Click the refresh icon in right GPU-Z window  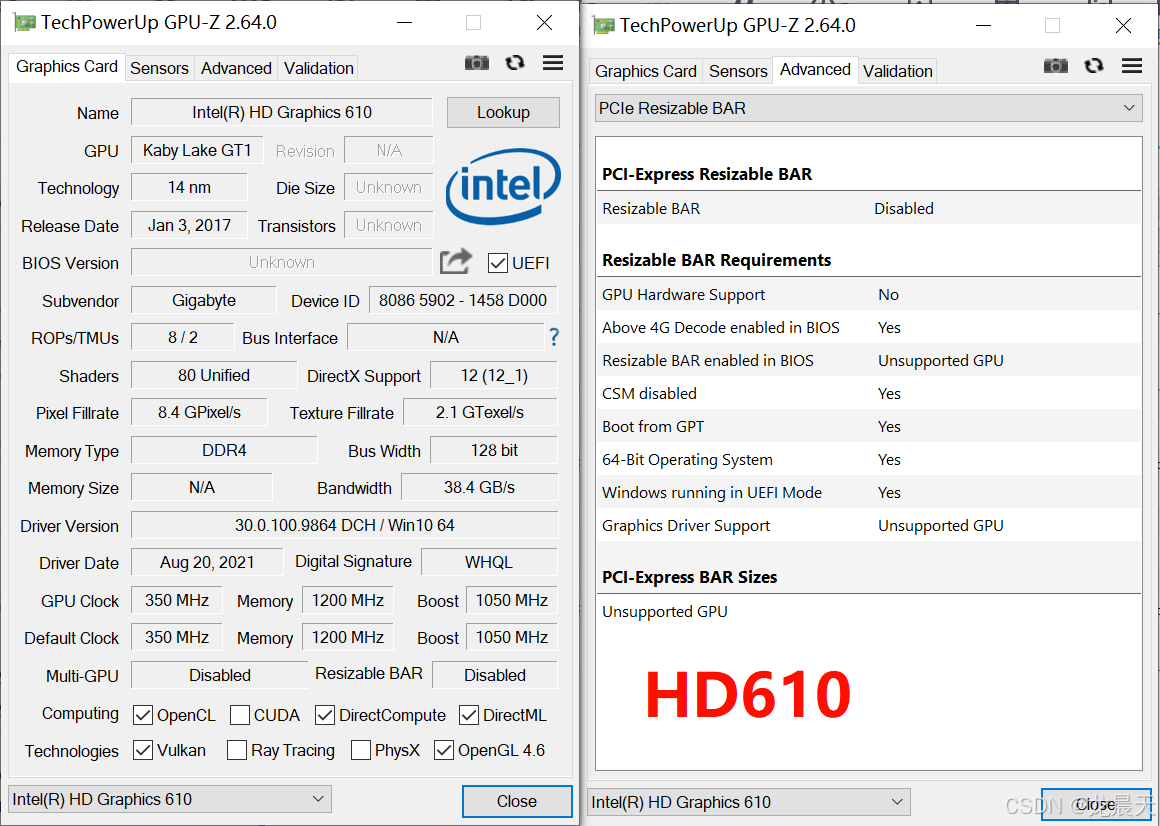[x=1094, y=66]
